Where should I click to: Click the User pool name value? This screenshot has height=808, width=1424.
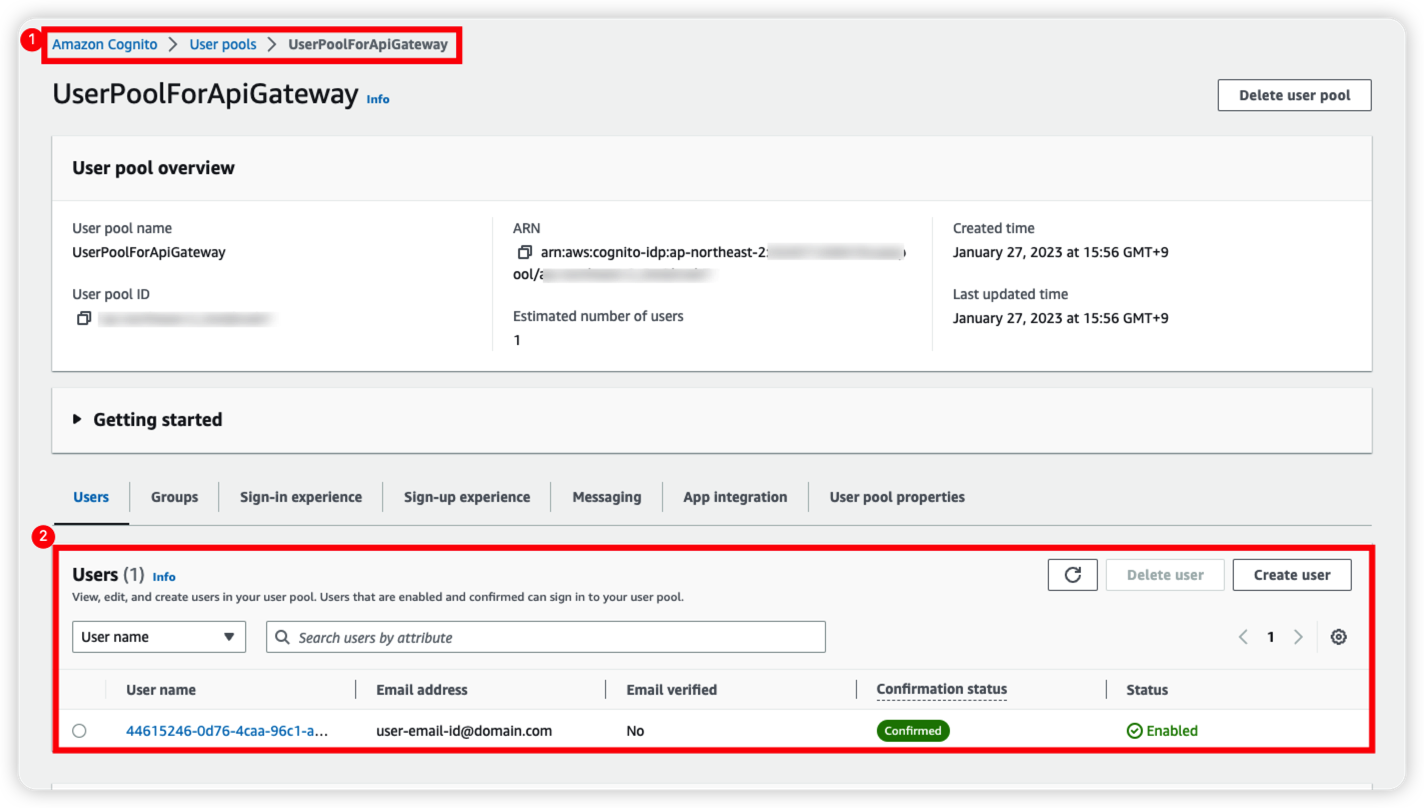(149, 252)
